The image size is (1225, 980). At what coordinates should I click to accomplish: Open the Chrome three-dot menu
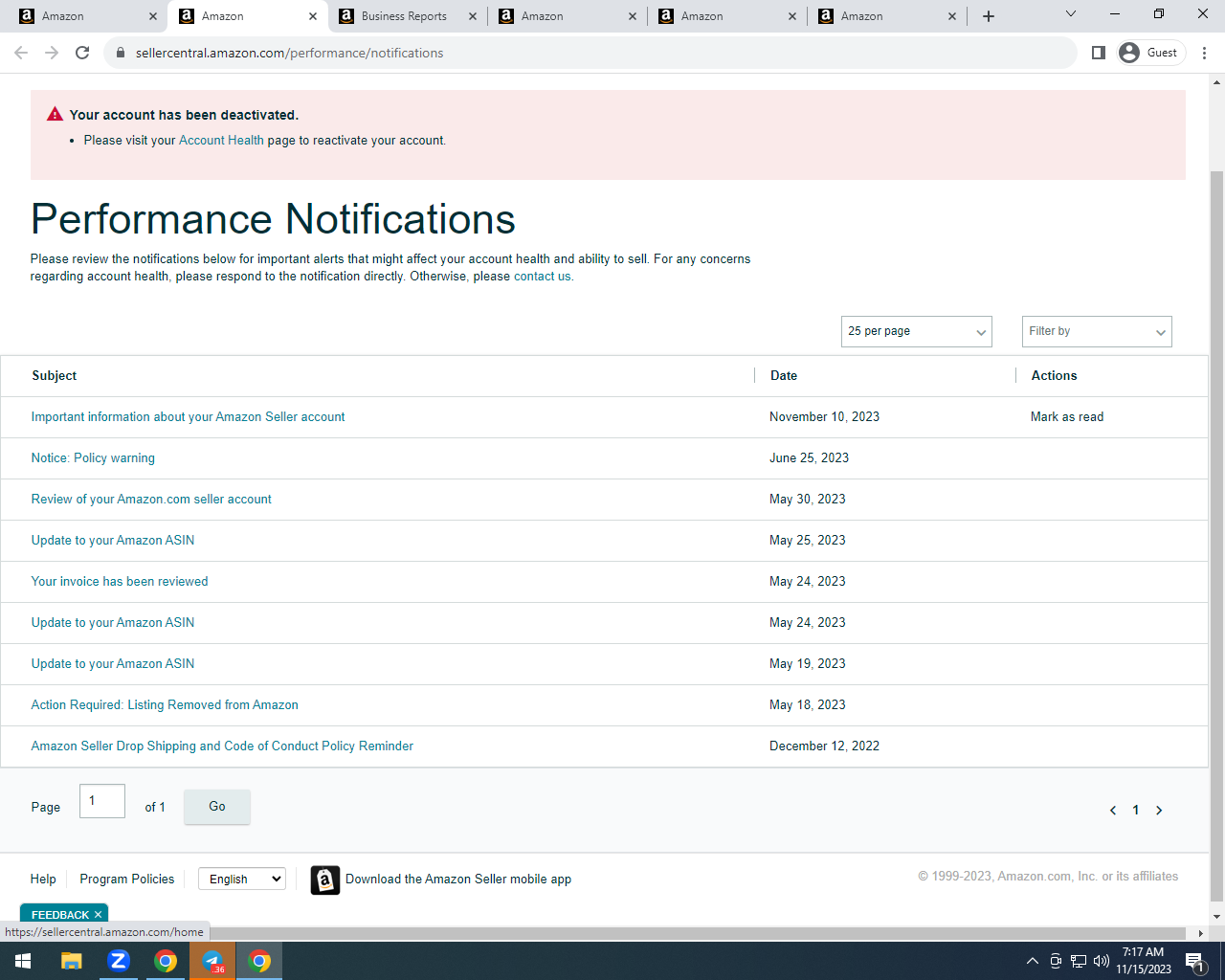click(1204, 53)
